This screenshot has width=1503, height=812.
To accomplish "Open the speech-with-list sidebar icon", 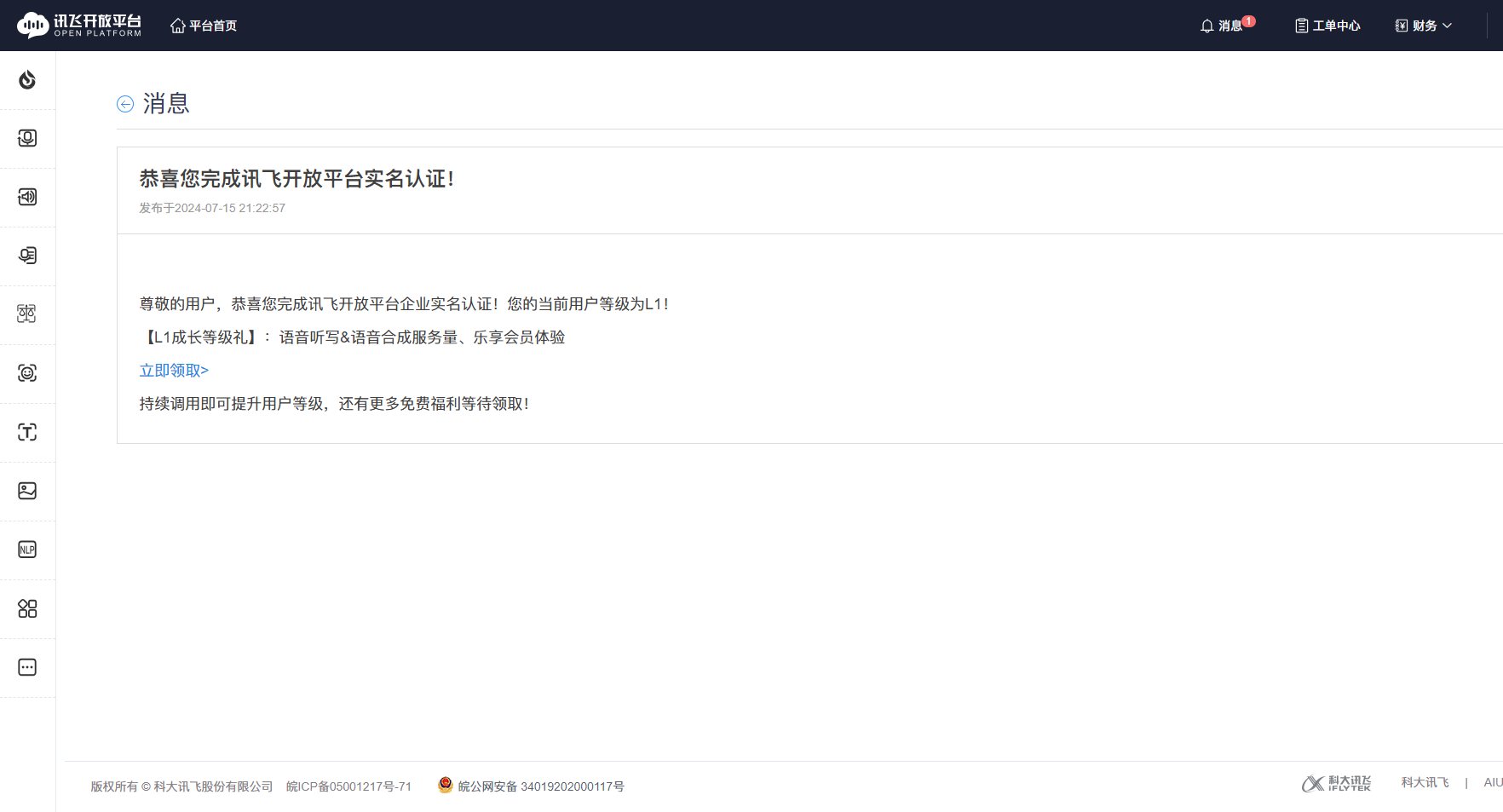I will coord(27,256).
